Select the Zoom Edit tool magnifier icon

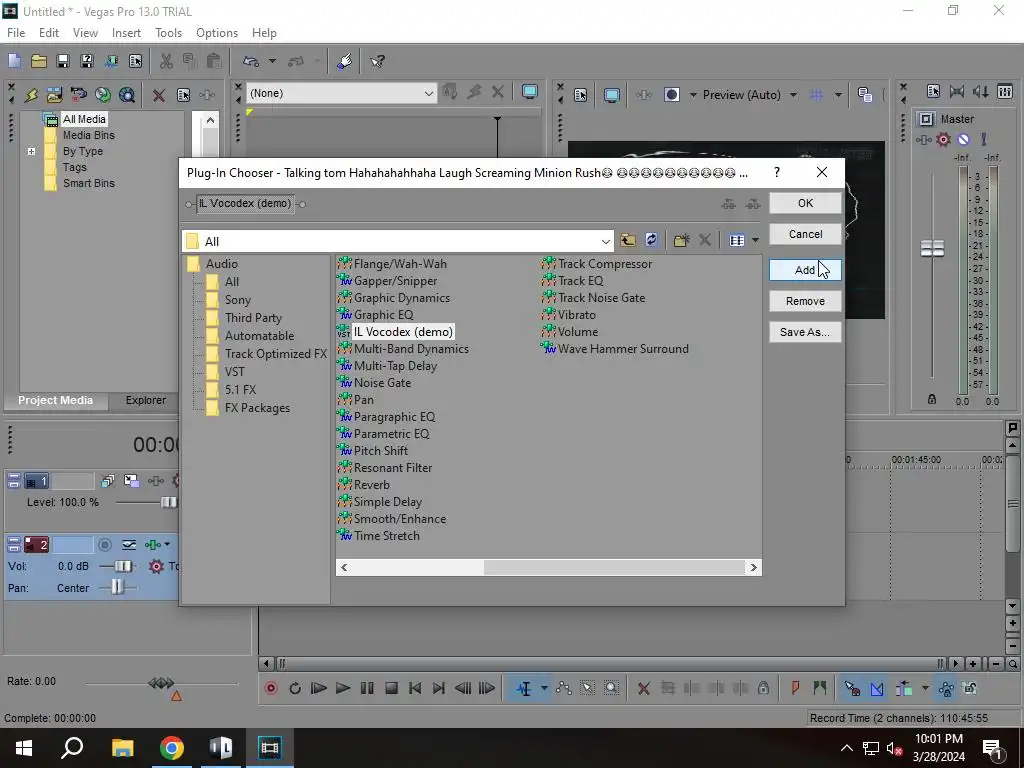(611, 688)
